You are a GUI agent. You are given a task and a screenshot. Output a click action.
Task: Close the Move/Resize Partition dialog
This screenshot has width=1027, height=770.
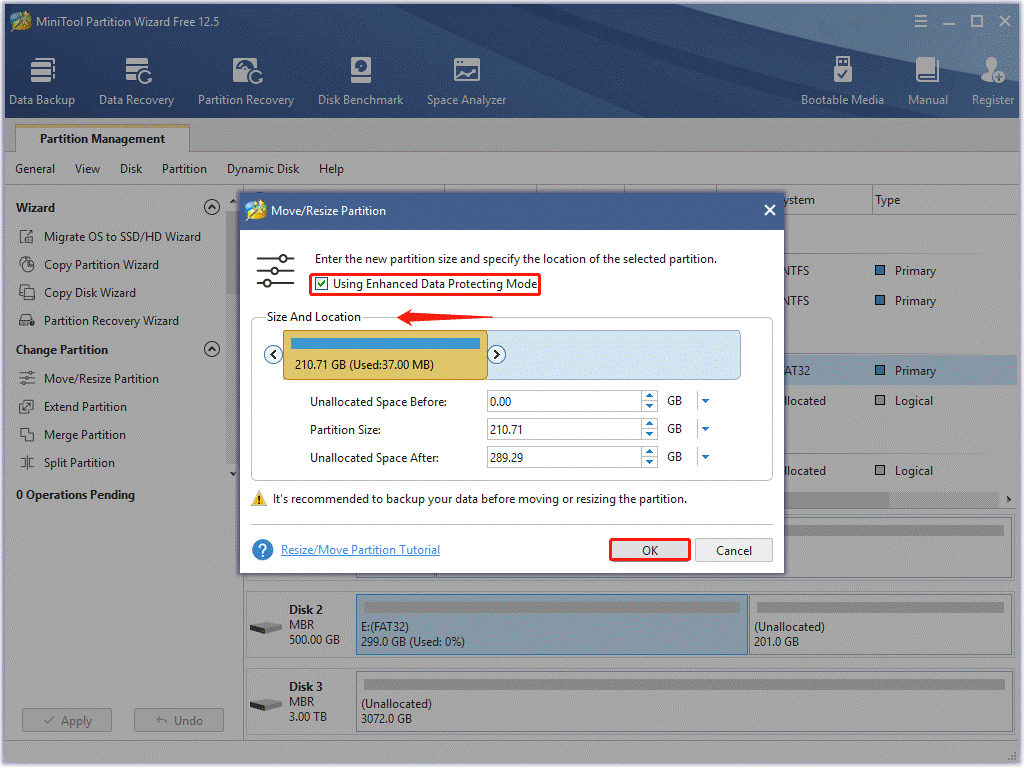point(771,211)
